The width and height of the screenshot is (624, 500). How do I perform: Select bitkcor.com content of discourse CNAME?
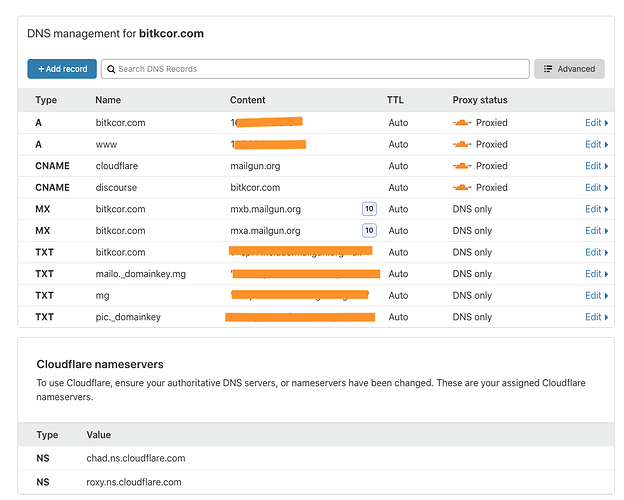255,188
